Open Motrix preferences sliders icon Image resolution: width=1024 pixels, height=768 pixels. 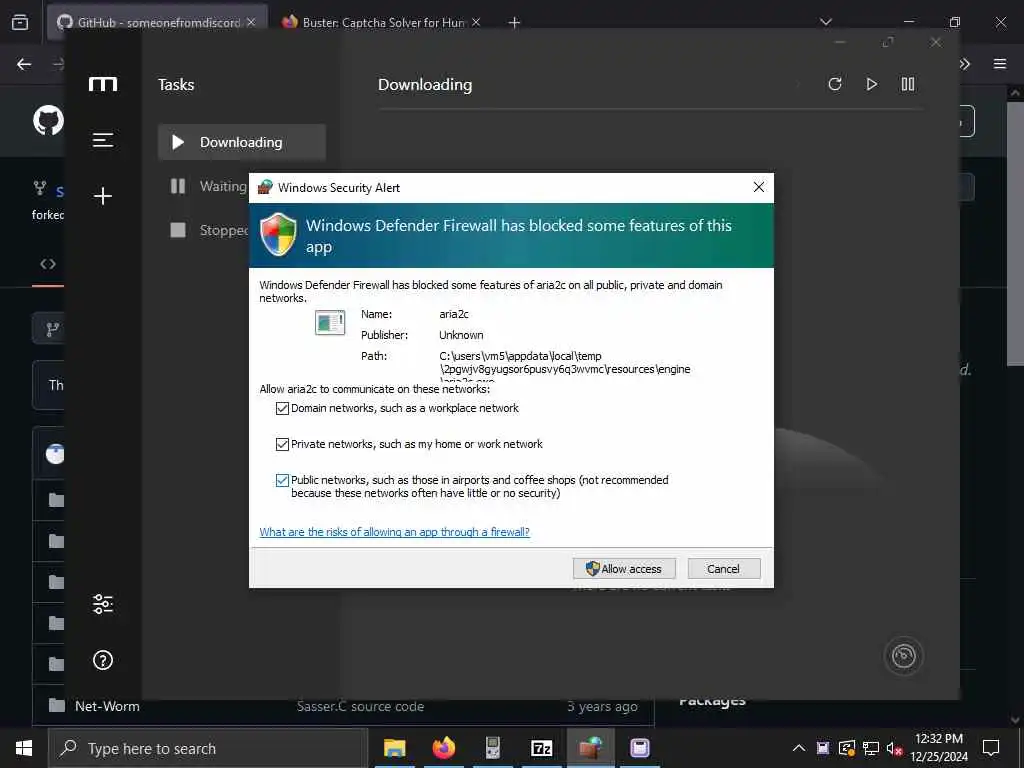pos(103,604)
